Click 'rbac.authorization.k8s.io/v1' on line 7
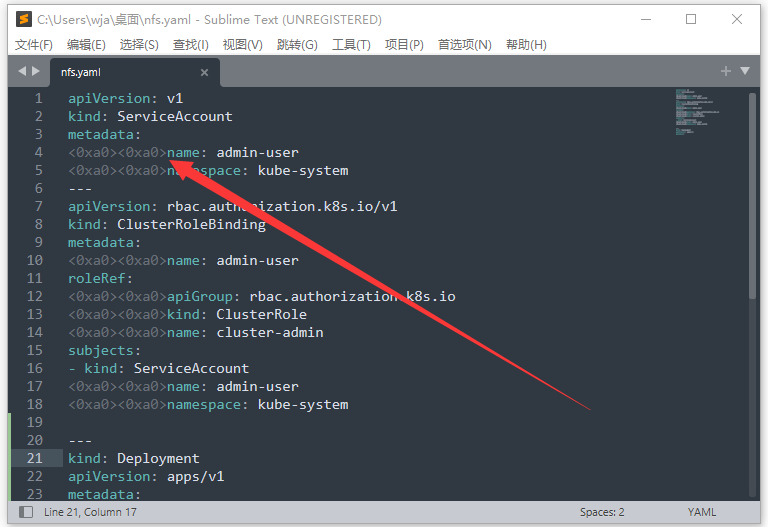Viewport: 768px width, 527px height. 282,207
